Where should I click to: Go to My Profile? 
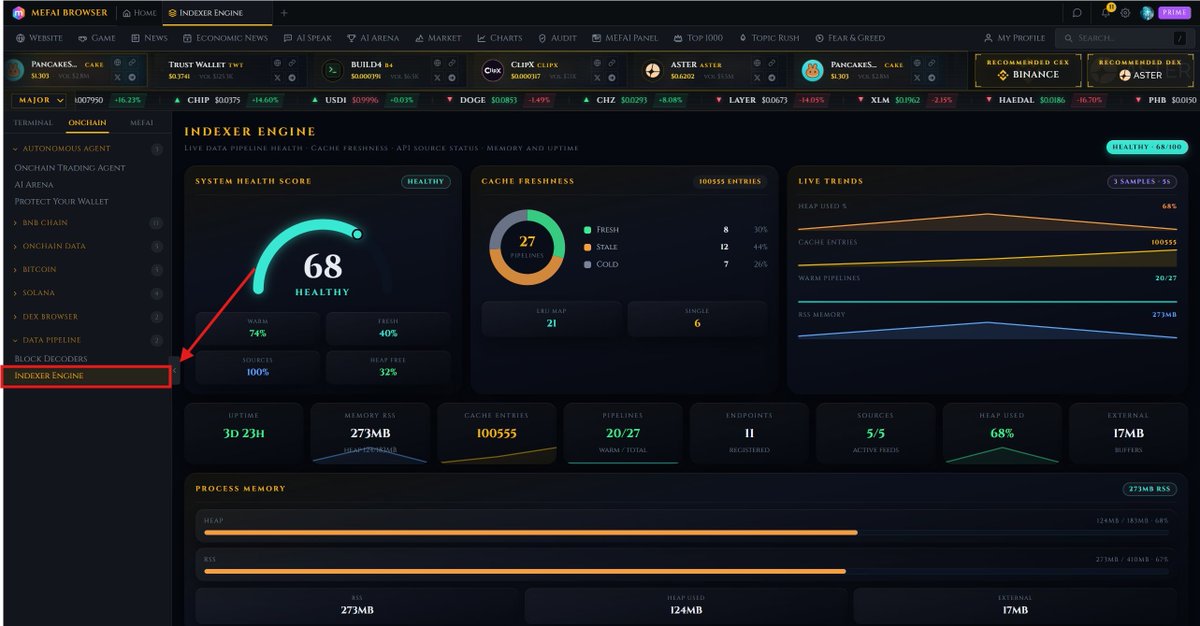pyautogui.click(x=1014, y=38)
